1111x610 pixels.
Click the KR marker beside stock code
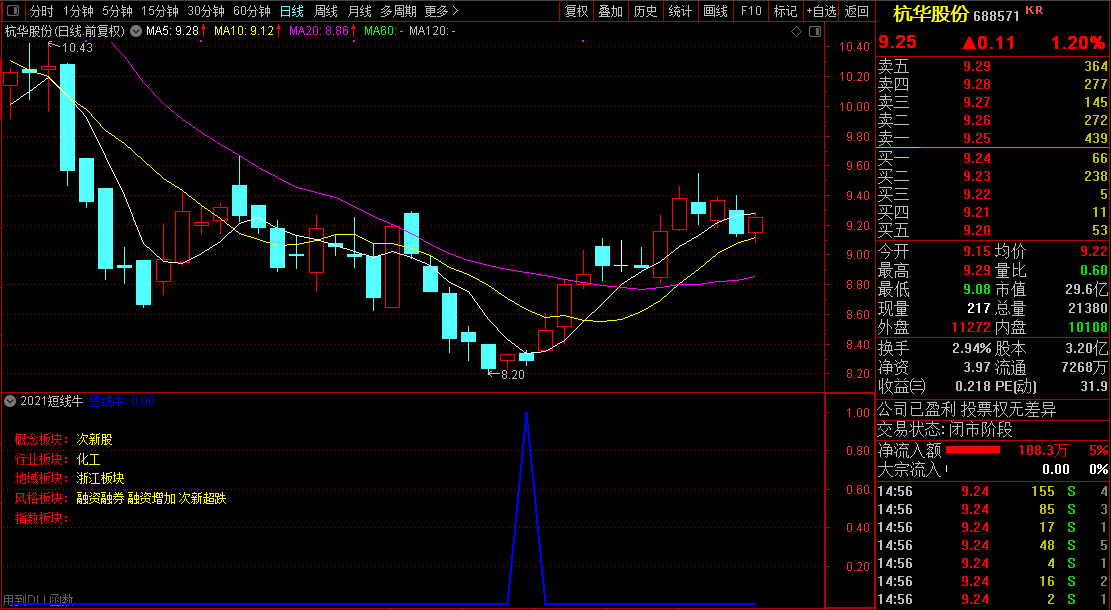pyautogui.click(x=1034, y=10)
